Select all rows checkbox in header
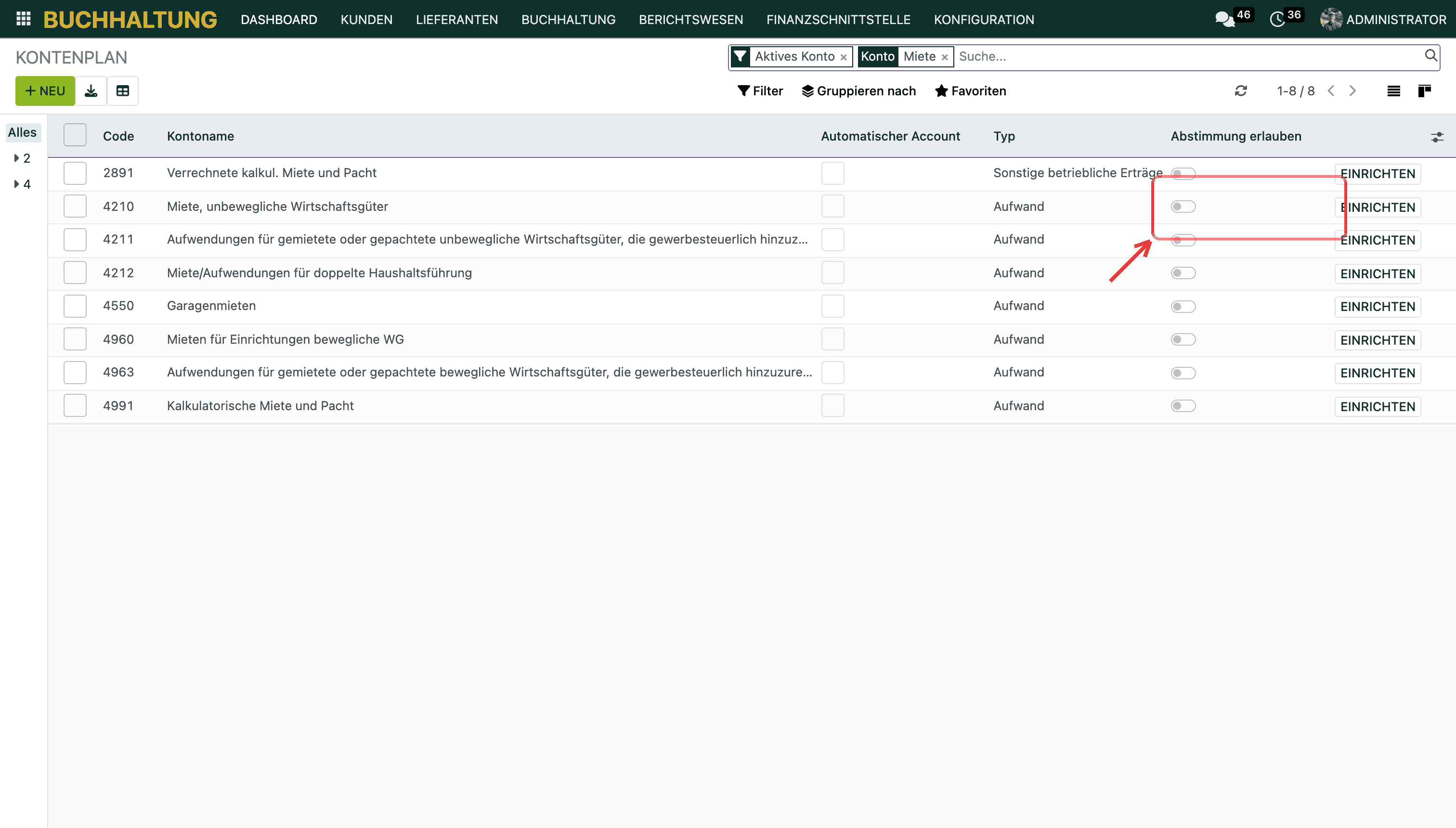Image resolution: width=1456 pixels, height=828 pixels. pos(75,135)
